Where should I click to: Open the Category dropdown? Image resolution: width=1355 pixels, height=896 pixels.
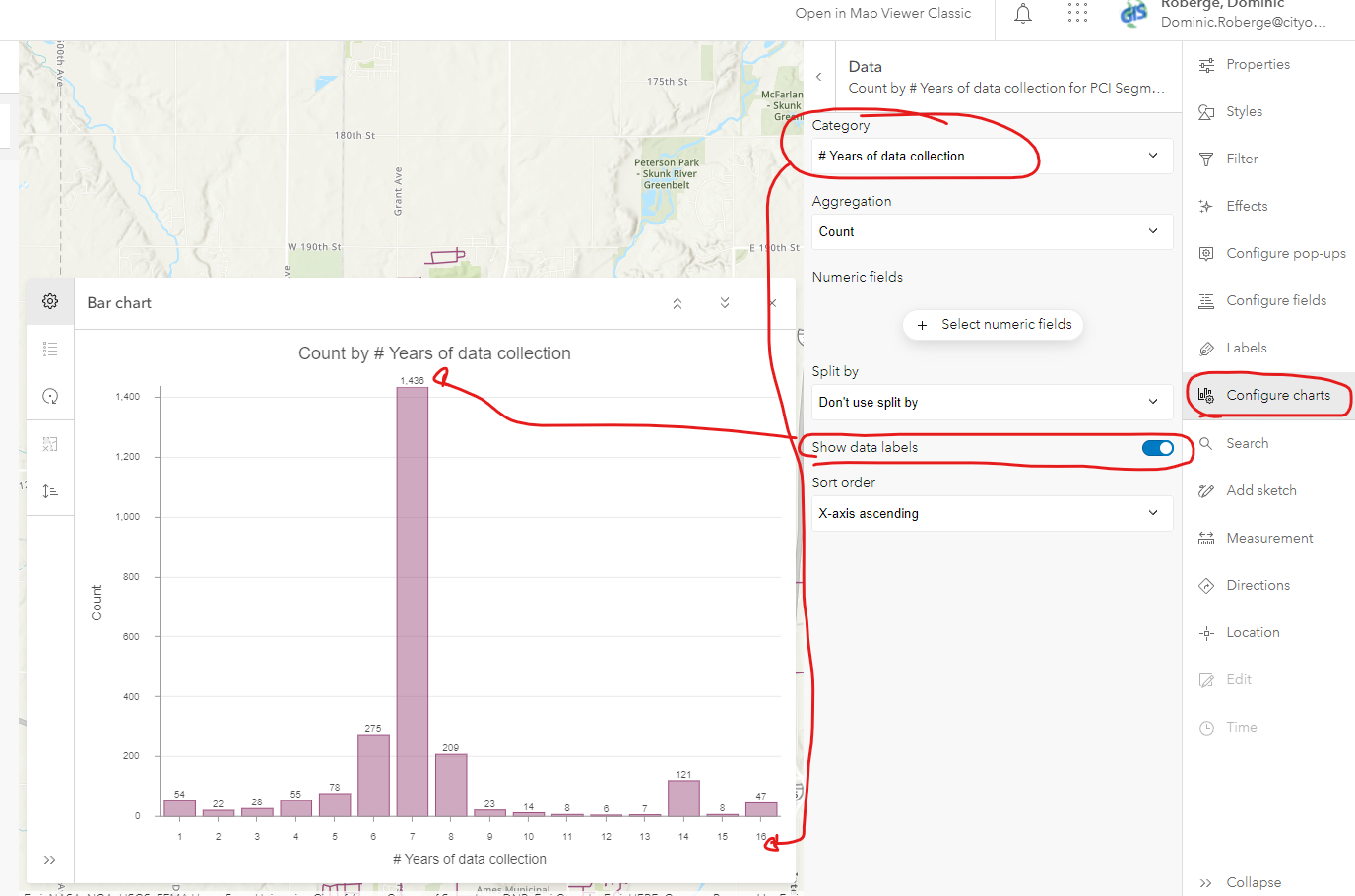tap(991, 157)
